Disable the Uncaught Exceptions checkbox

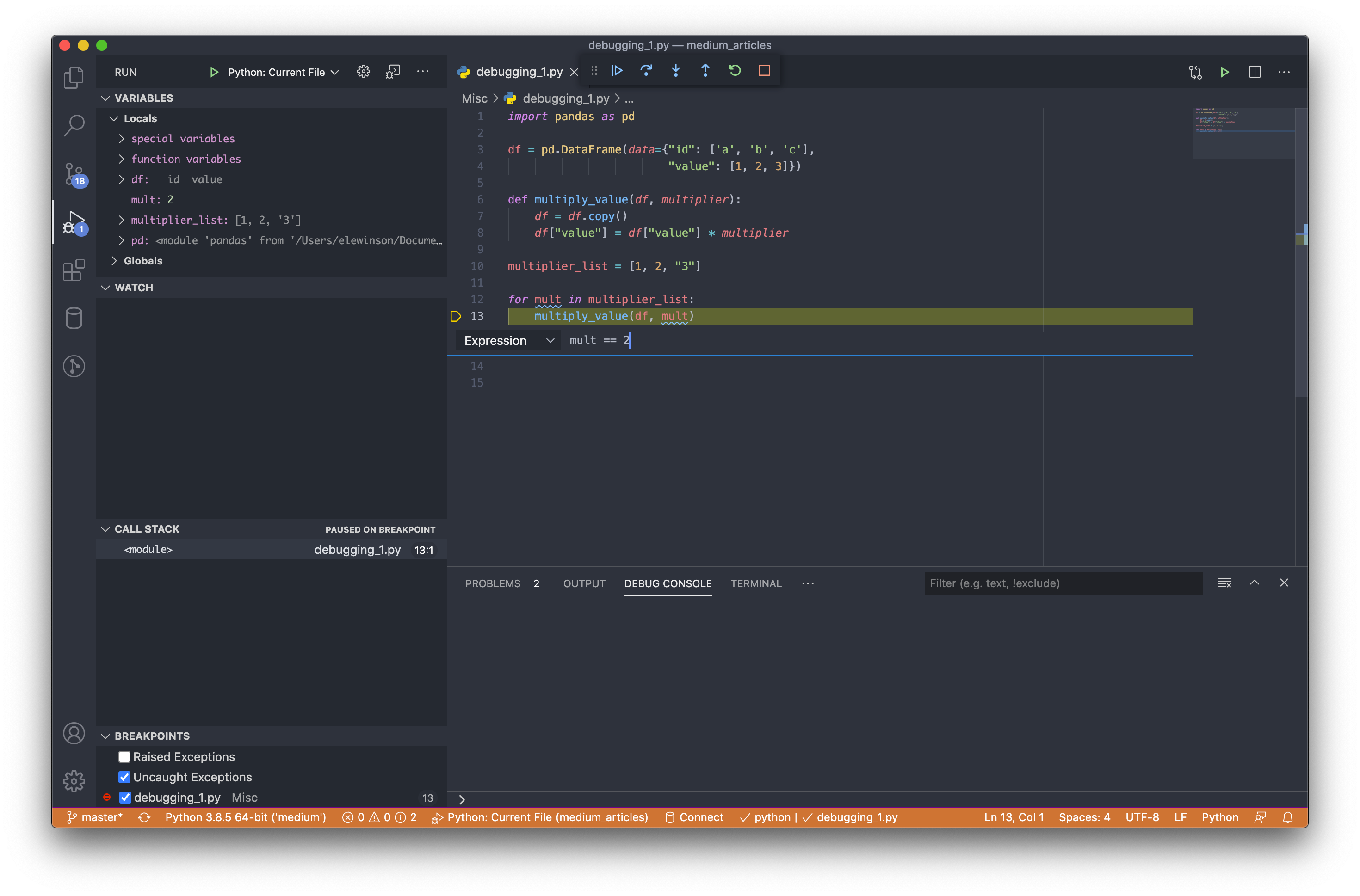point(124,777)
